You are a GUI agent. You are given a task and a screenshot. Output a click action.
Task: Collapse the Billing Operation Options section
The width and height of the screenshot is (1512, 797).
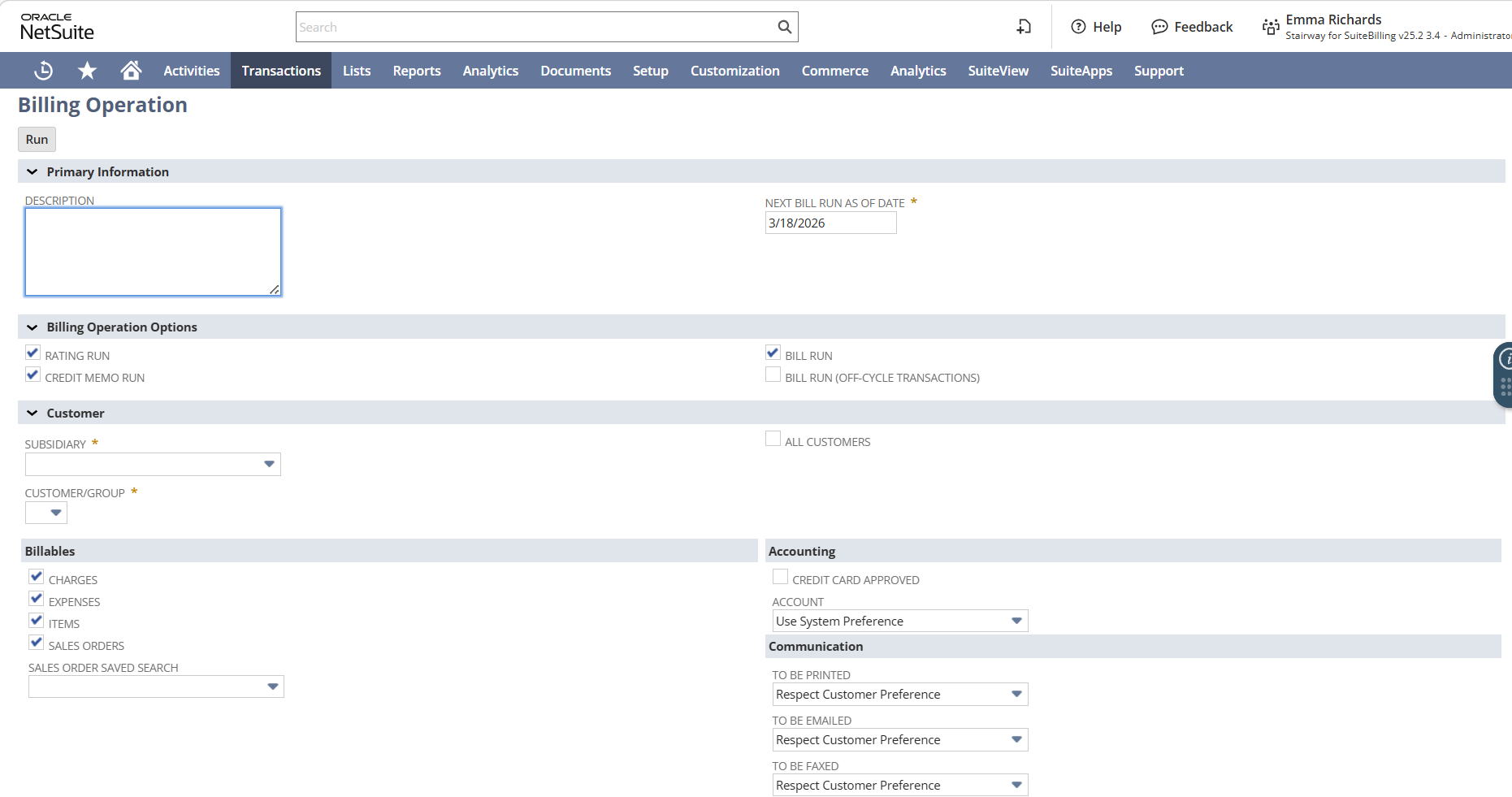pos(32,327)
